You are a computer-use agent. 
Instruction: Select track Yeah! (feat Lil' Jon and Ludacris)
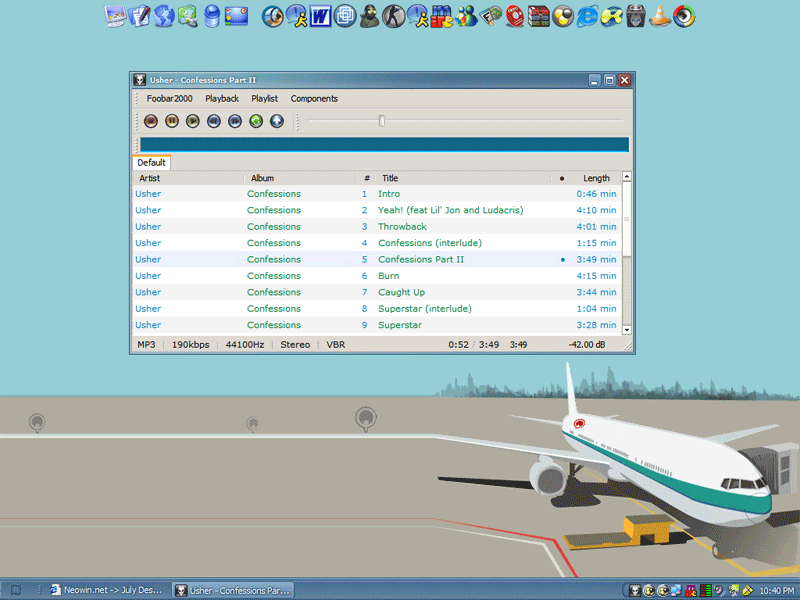(x=378, y=210)
